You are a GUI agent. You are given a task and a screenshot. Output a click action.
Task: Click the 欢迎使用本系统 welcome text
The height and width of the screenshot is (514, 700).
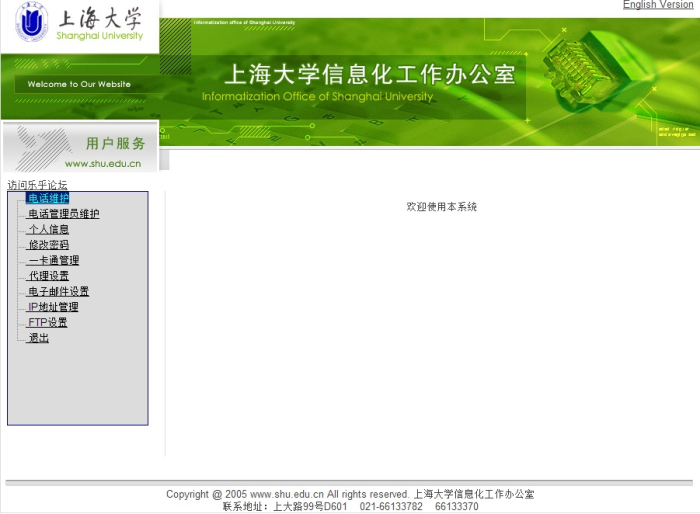tap(442, 207)
